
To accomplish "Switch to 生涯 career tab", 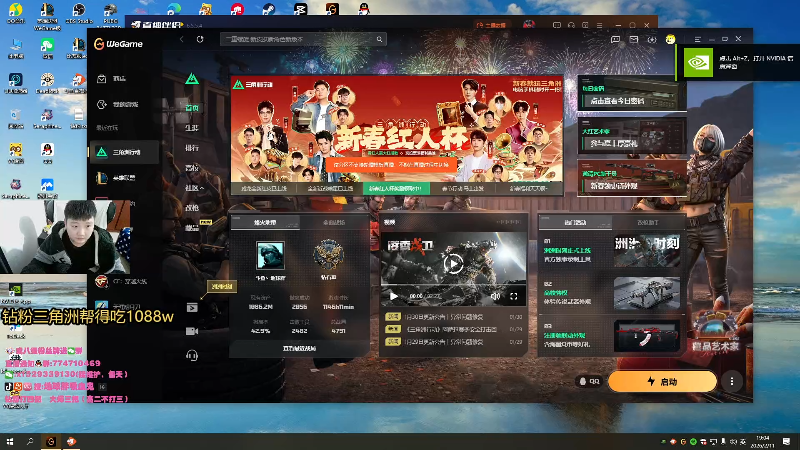I will coord(192,128).
